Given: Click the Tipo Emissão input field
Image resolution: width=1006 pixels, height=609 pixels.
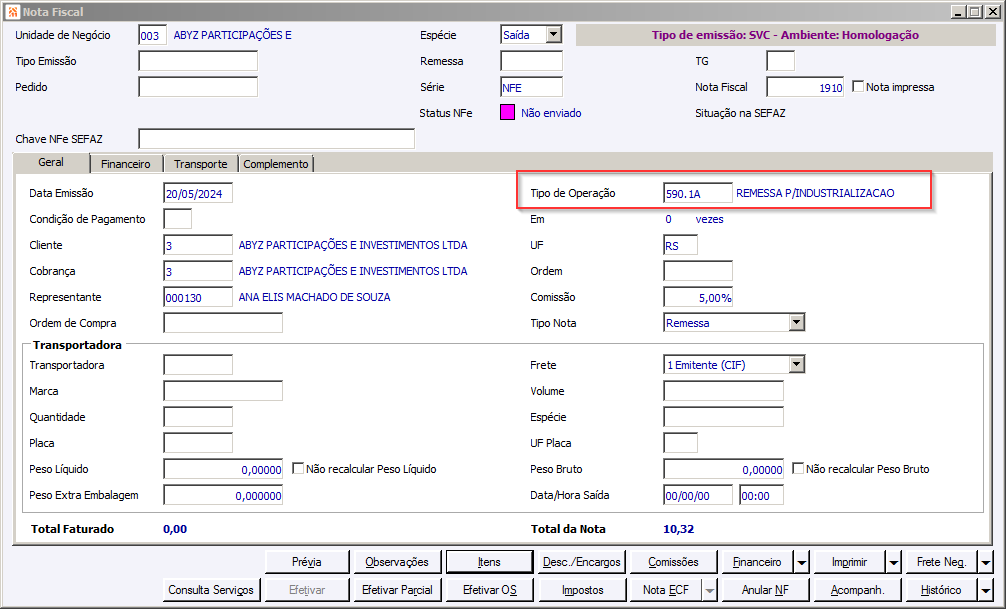Looking at the screenshot, I should click(198, 61).
